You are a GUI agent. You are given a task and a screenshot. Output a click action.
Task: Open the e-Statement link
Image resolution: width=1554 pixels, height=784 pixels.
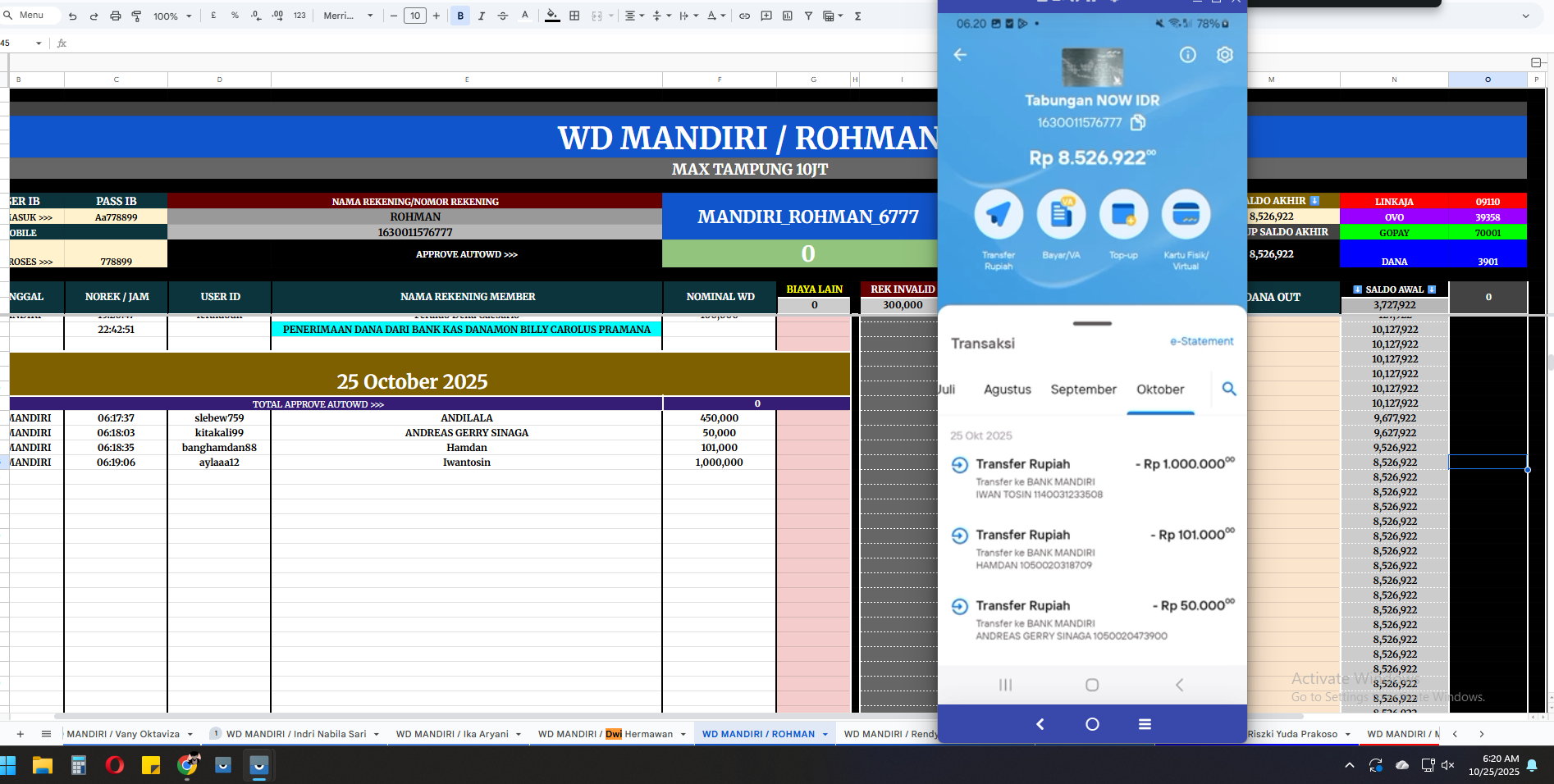(1201, 341)
